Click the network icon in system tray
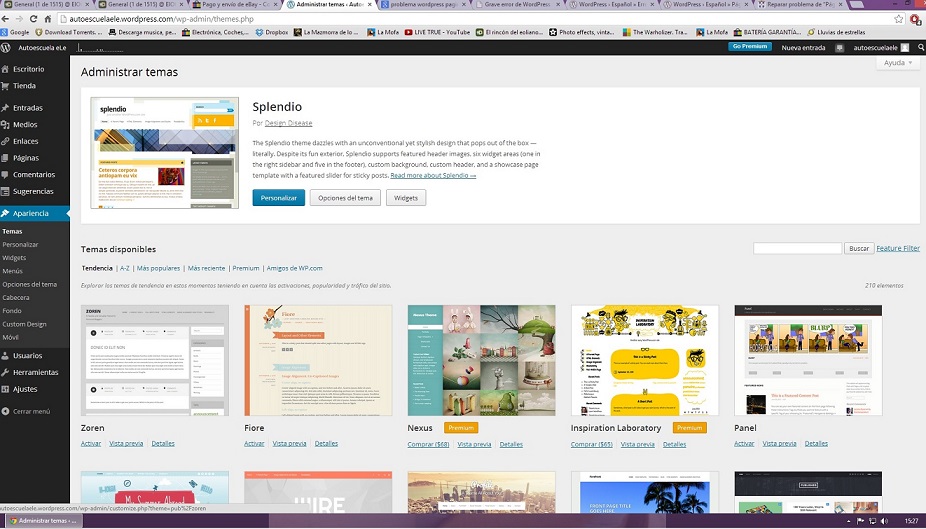 coord(872,521)
